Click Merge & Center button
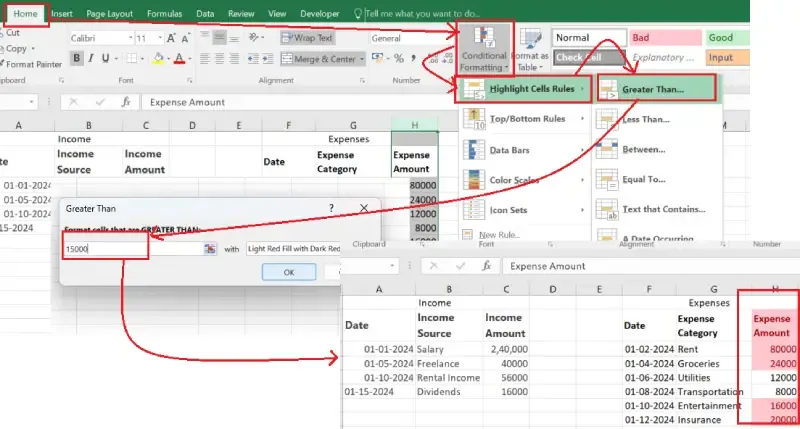800x429 pixels. (318, 59)
